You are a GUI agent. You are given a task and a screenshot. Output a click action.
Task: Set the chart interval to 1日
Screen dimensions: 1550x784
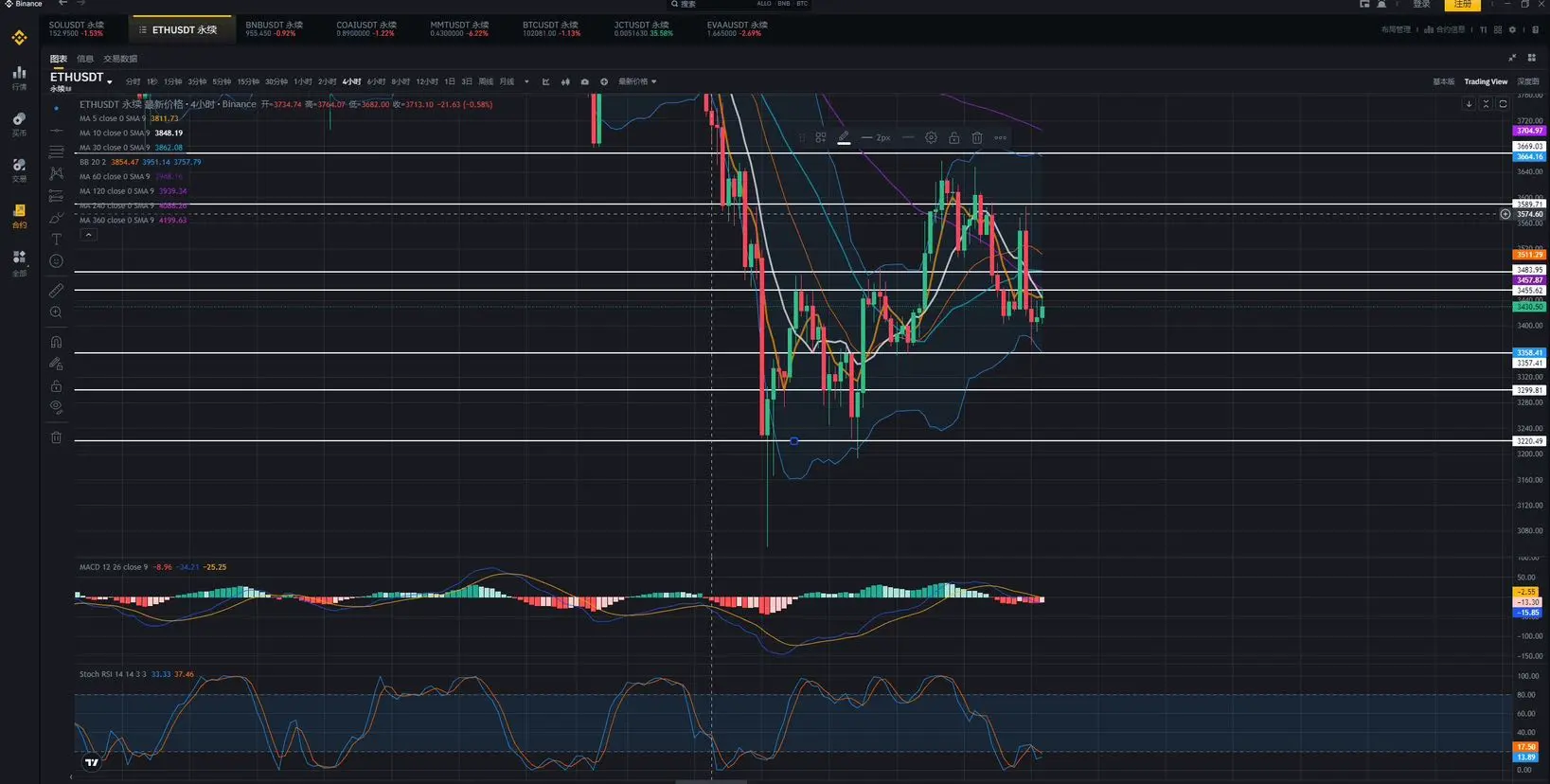point(450,81)
